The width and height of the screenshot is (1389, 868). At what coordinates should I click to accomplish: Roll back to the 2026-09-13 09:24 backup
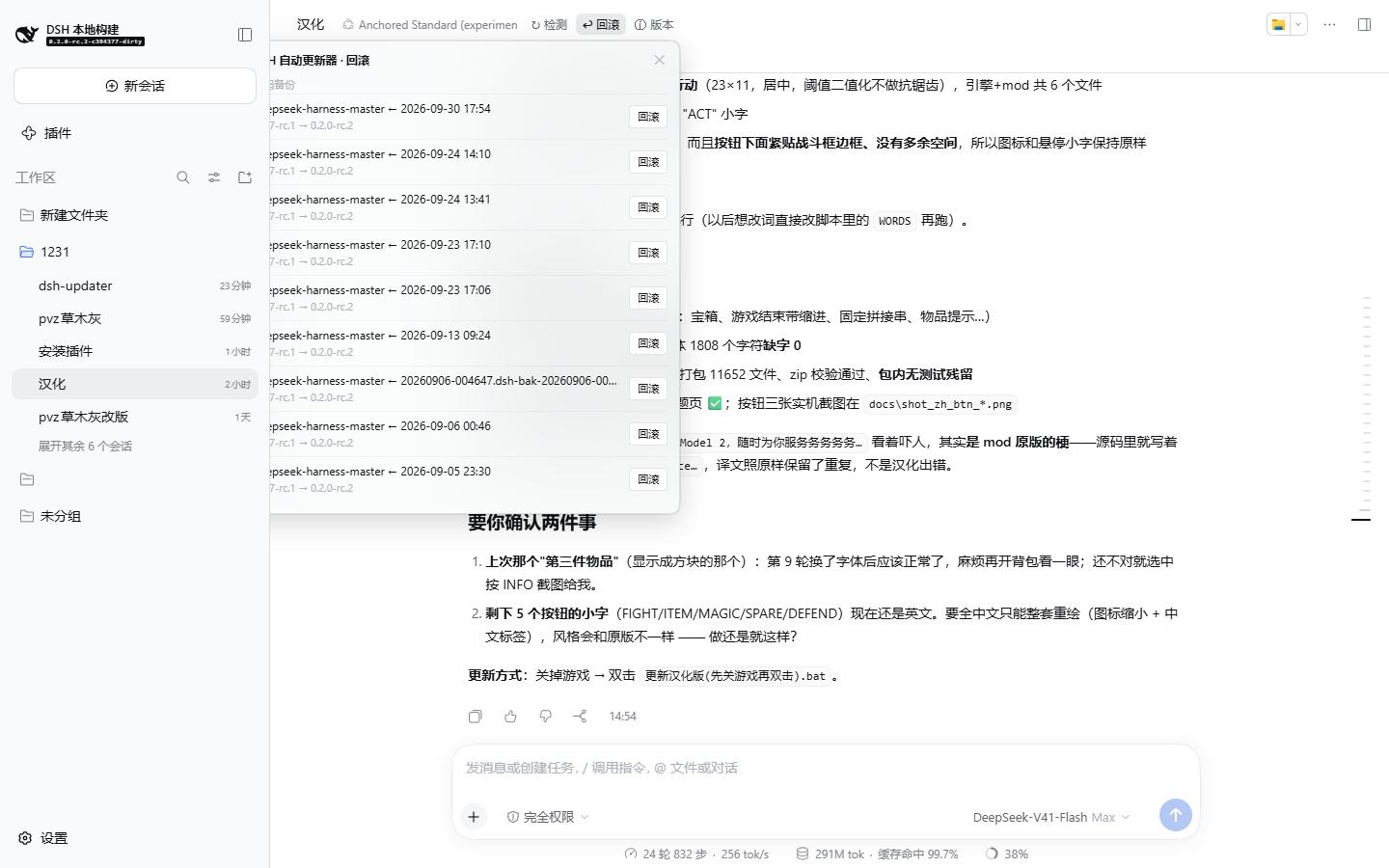coord(648,343)
